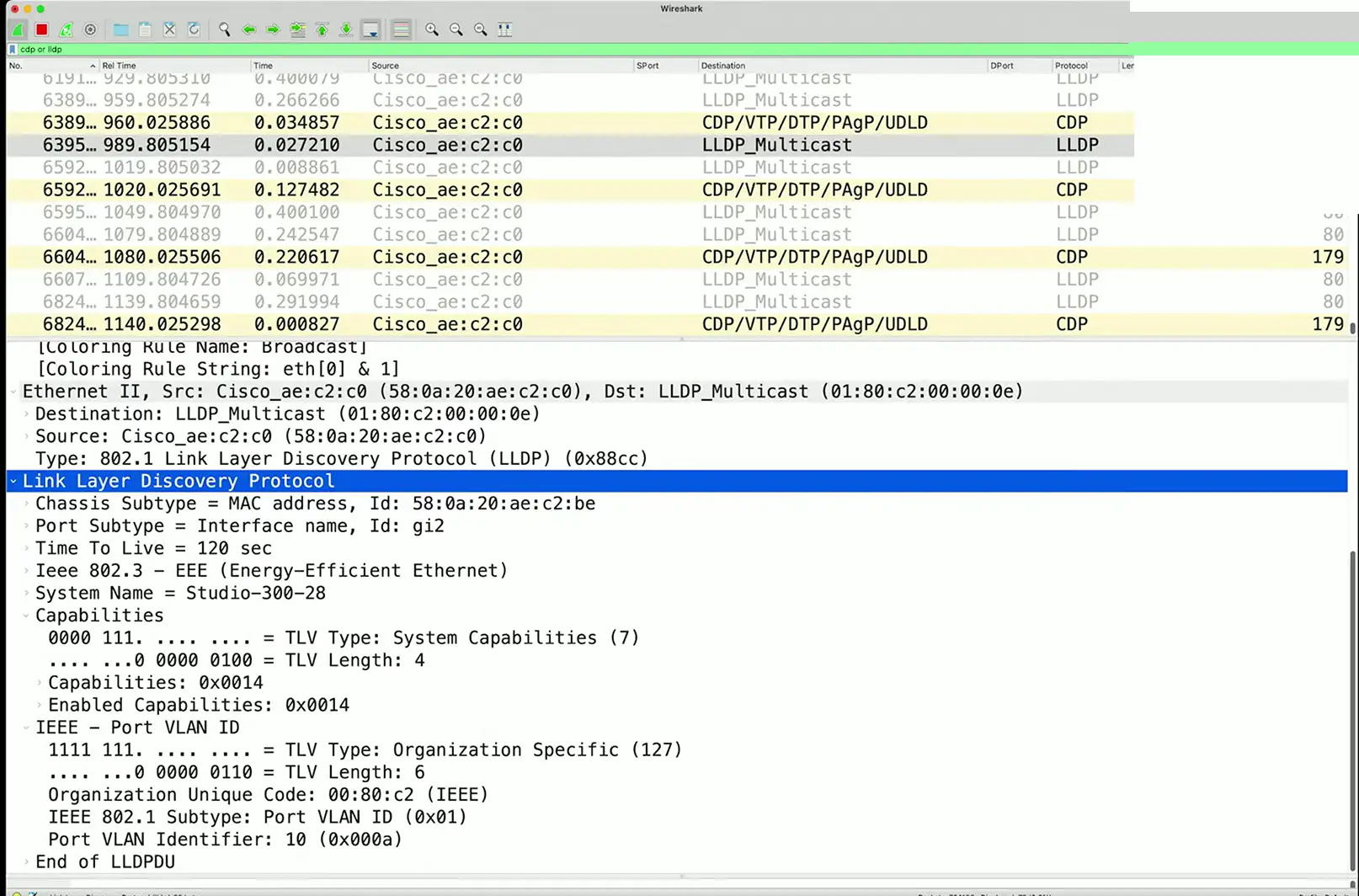Go back to the previous packet
1359x896 pixels.
[x=248, y=29]
